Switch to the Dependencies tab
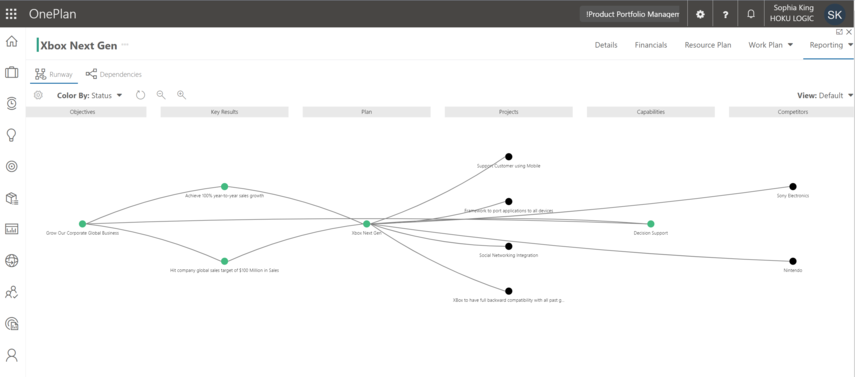 [114, 74]
